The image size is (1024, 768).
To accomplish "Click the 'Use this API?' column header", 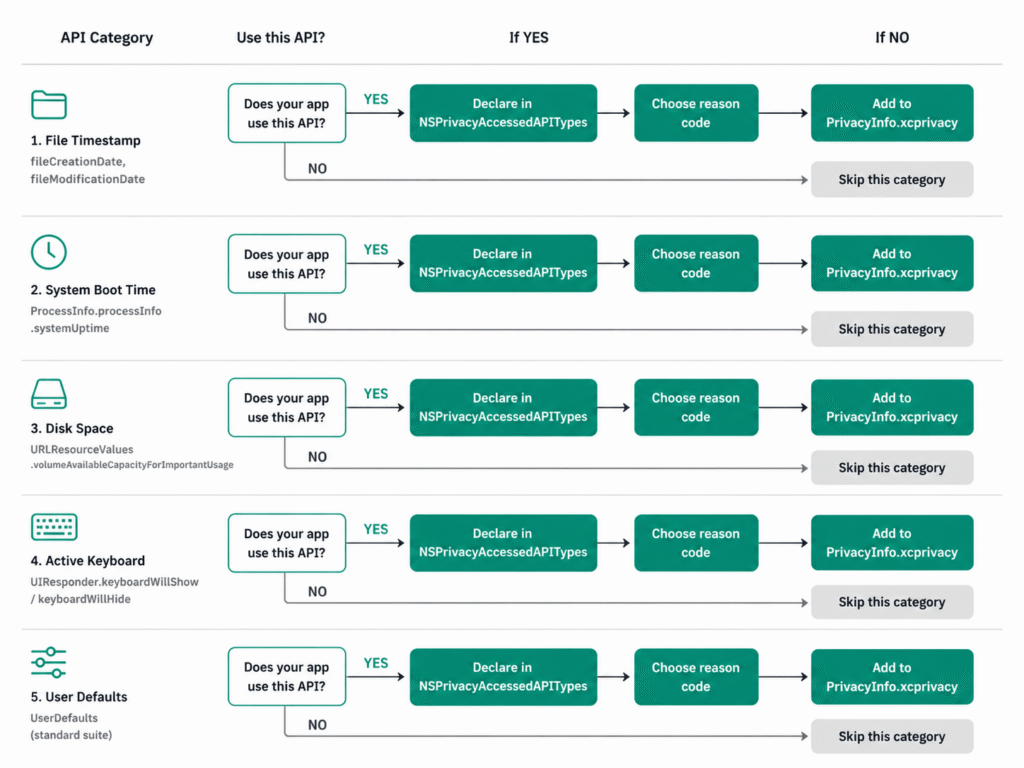I will [281, 38].
